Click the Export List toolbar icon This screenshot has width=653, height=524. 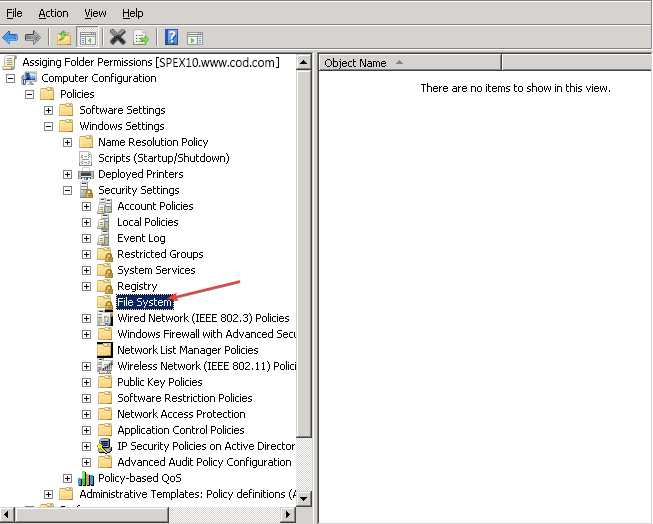(141, 38)
